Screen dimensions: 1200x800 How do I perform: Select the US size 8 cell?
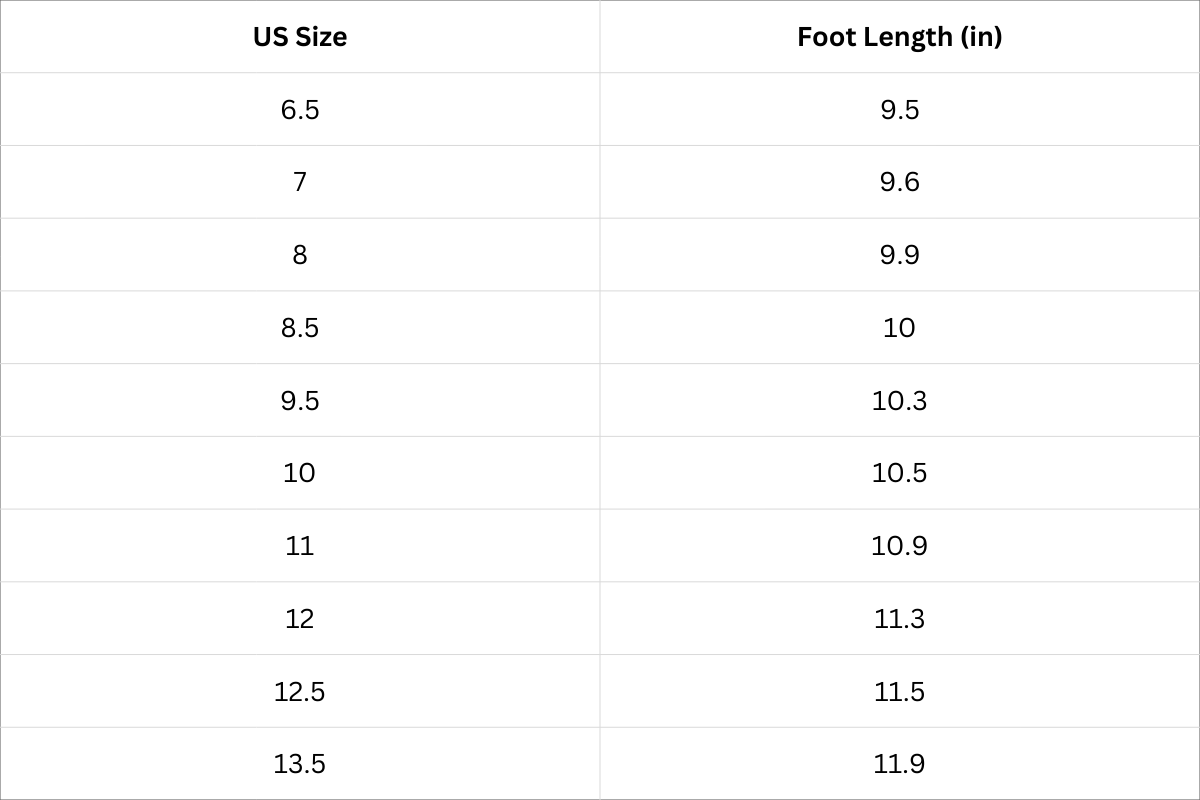tap(300, 255)
